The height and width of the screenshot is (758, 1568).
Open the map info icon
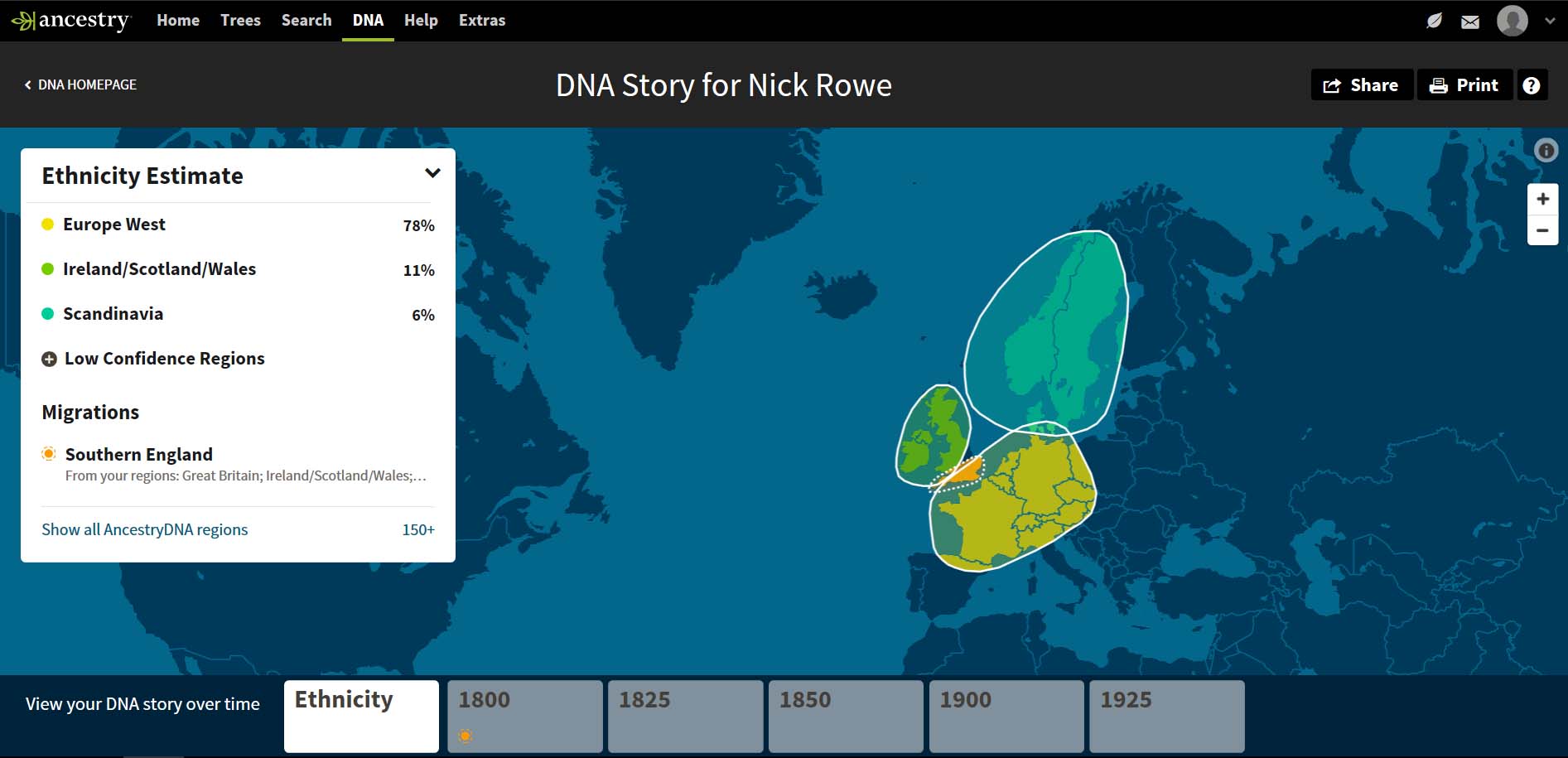[x=1546, y=150]
